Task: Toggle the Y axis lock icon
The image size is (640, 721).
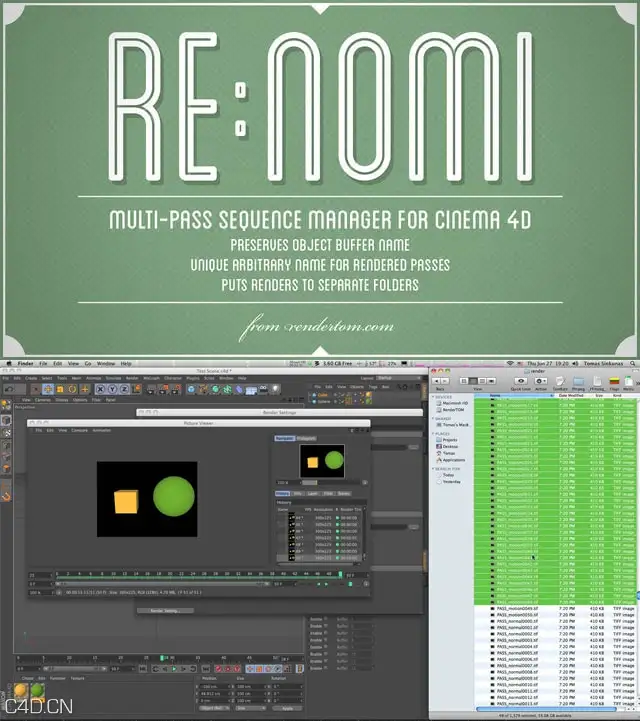Action: (x=113, y=389)
